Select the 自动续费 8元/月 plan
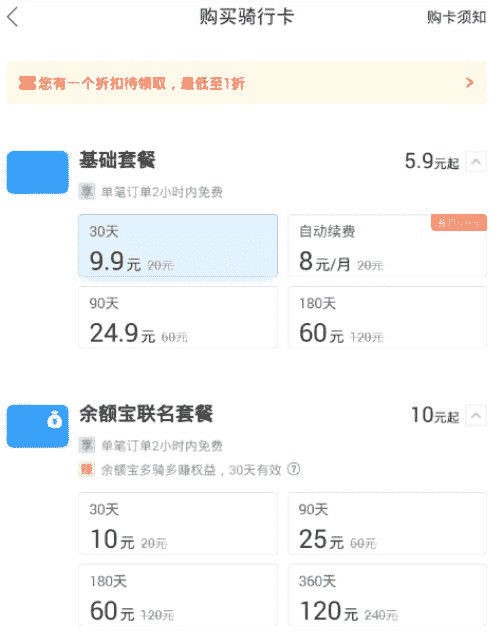This screenshot has width=490, height=635. pyautogui.click(x=387, y=246)
